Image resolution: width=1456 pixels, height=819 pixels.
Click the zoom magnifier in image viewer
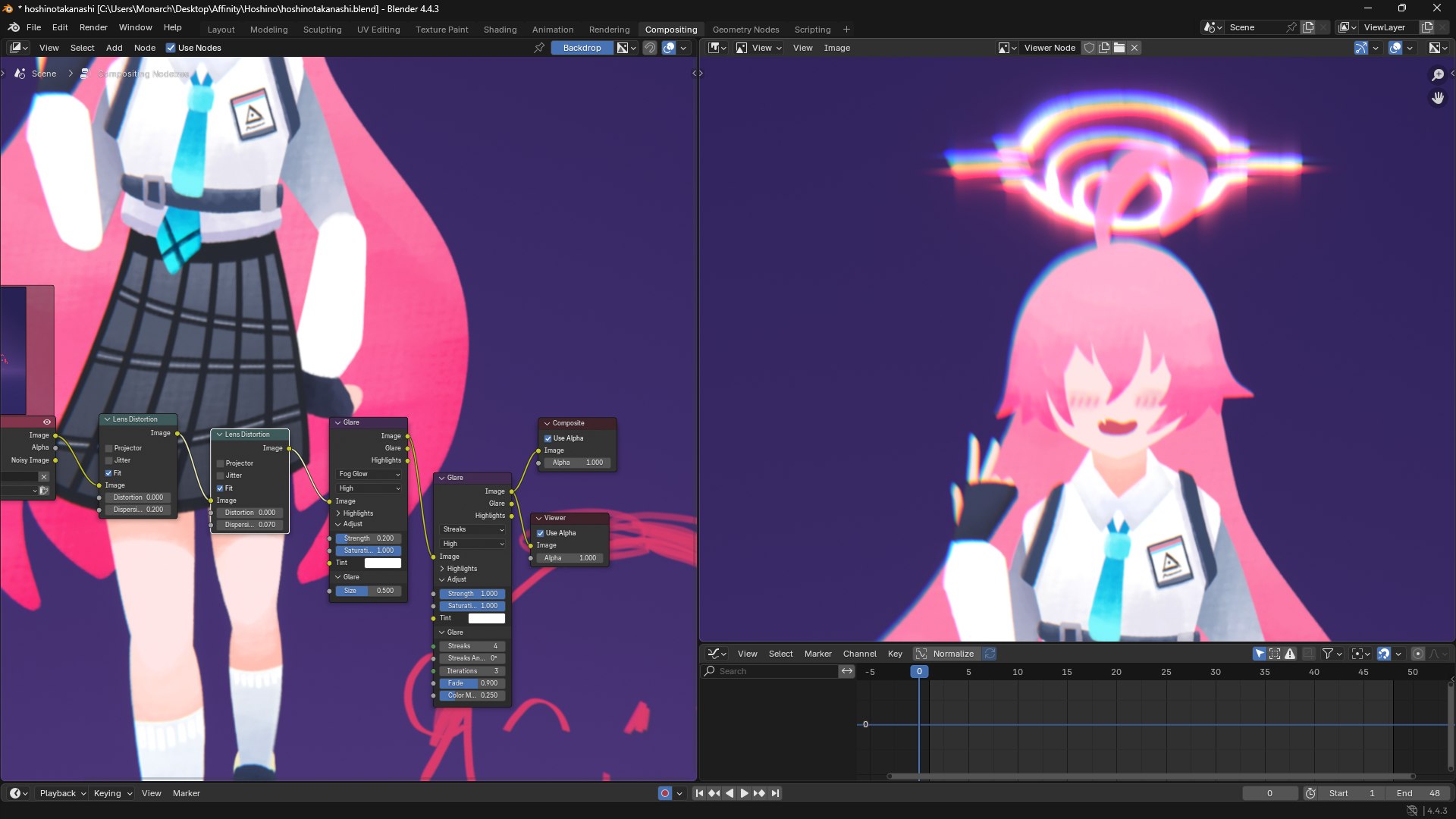(x=1438, y=74)
